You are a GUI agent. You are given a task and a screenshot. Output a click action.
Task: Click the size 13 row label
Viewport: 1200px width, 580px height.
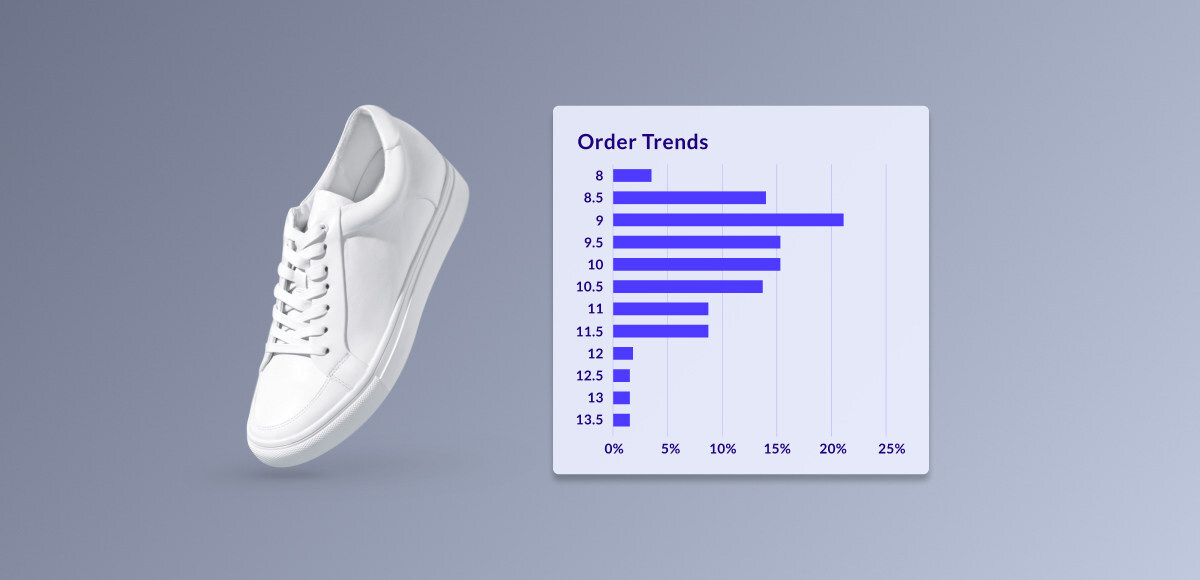(x=594, y=398)
